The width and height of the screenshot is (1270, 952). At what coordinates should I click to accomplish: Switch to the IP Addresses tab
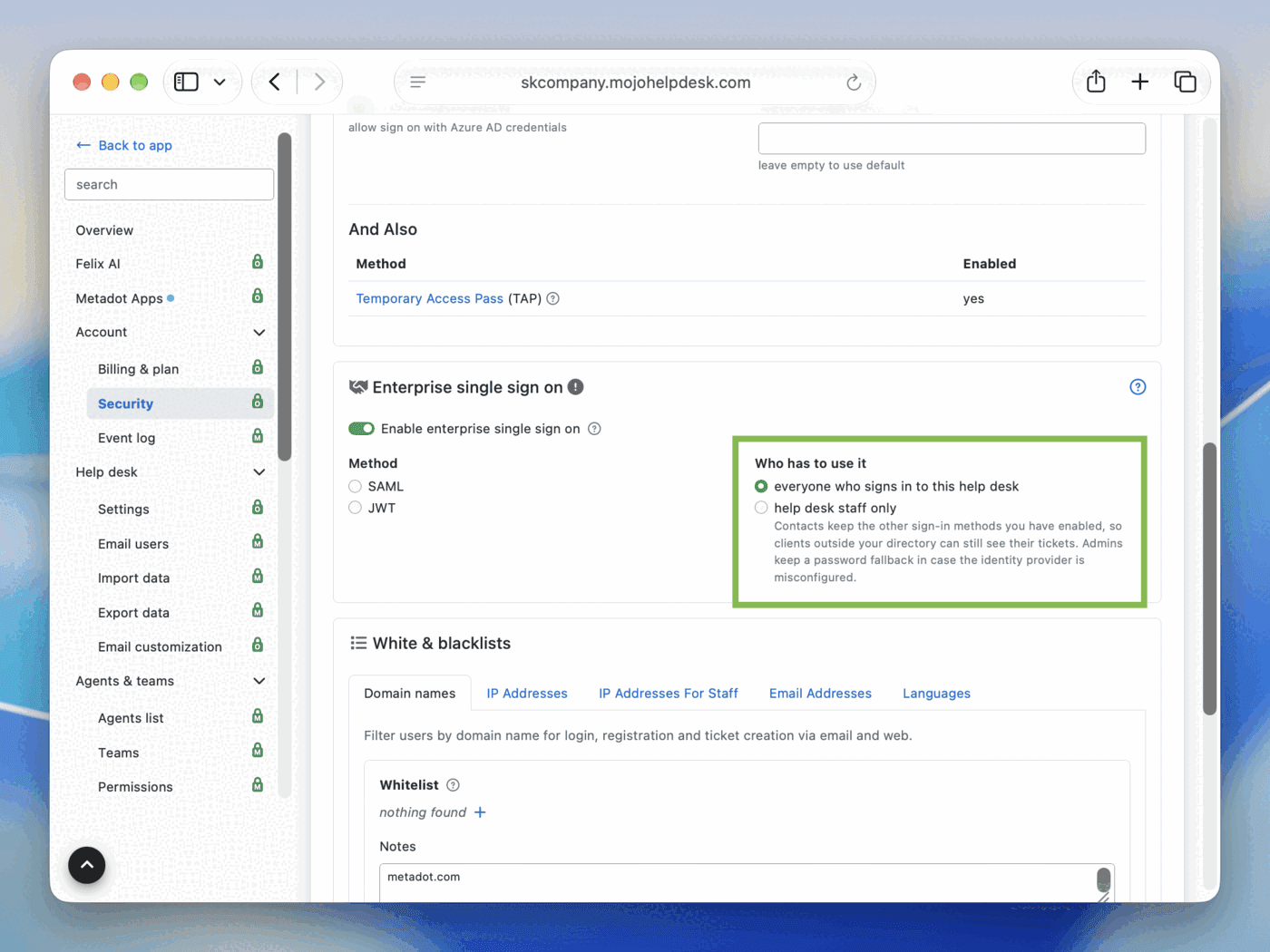(x=527, y=694)
